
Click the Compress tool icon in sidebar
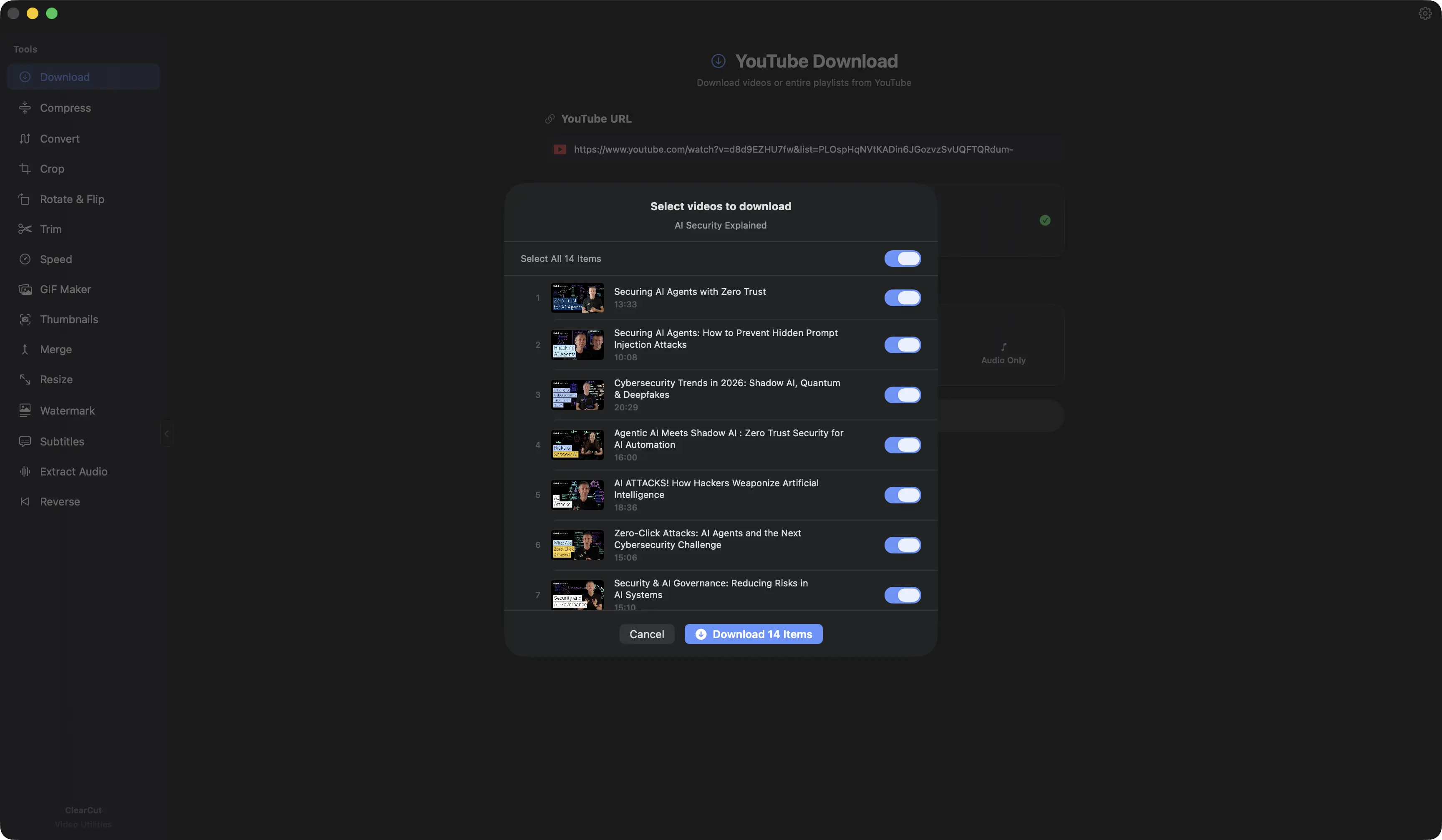pos(25,108)
